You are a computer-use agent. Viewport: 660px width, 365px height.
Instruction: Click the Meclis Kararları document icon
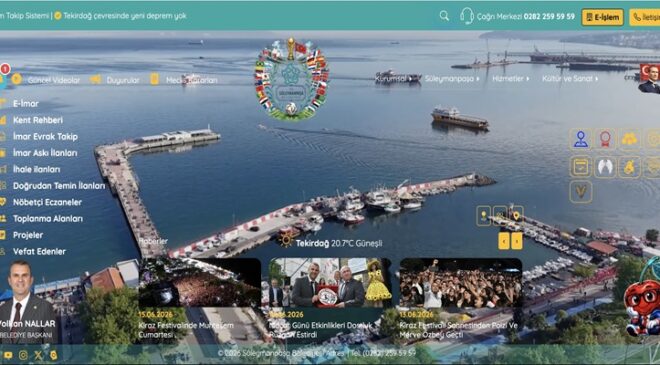154,79
